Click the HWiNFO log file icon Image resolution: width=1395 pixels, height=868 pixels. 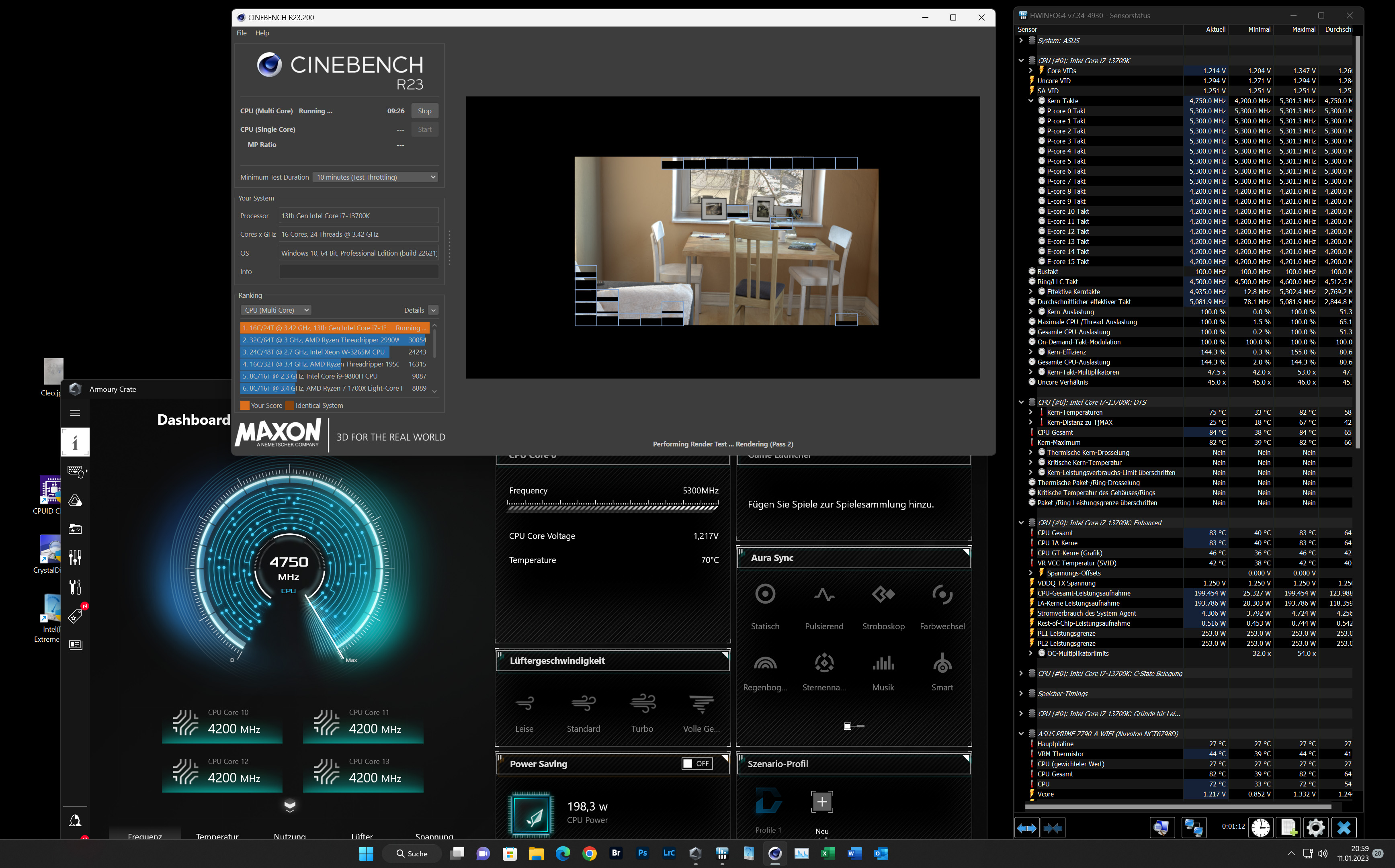point(1288,827)
